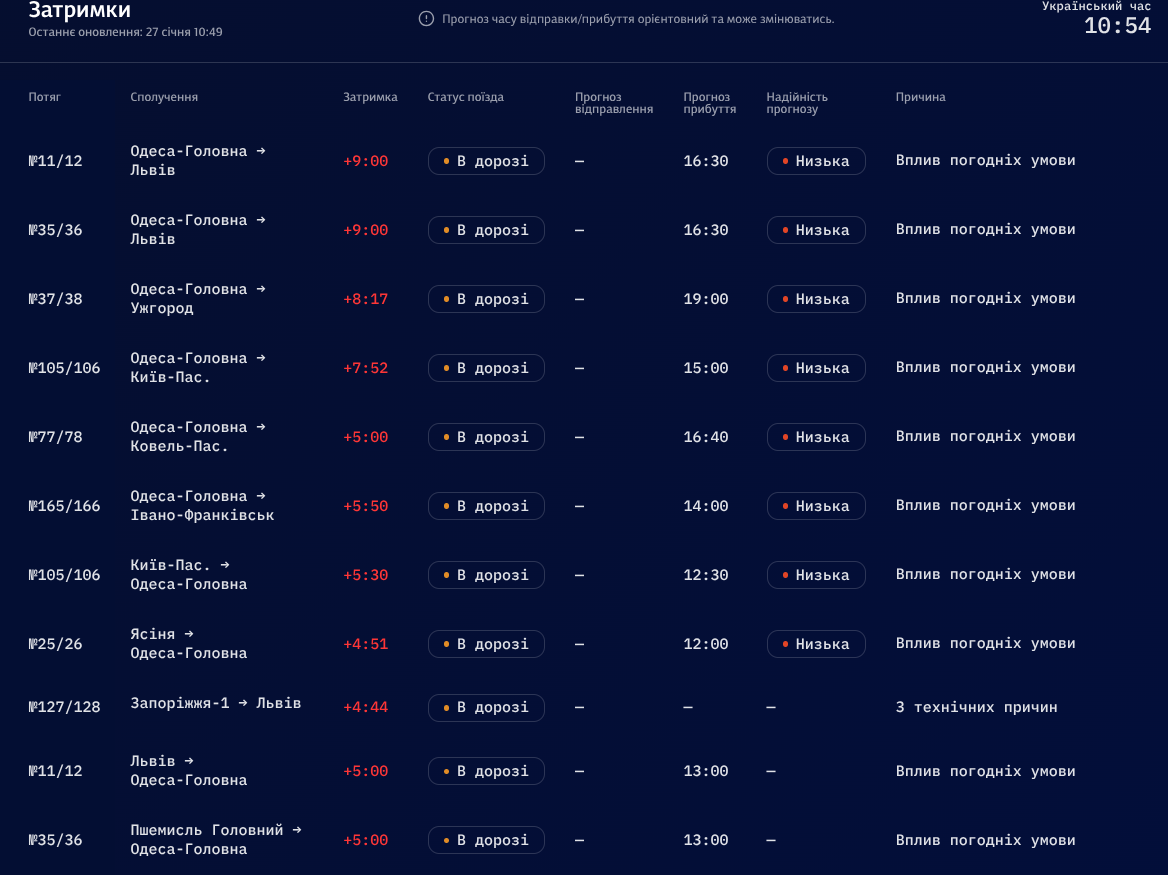This screenshot has height=875, width=1168.
Task: Select the 'Надійність прогнозу' column header
Action: pos(797,103)
